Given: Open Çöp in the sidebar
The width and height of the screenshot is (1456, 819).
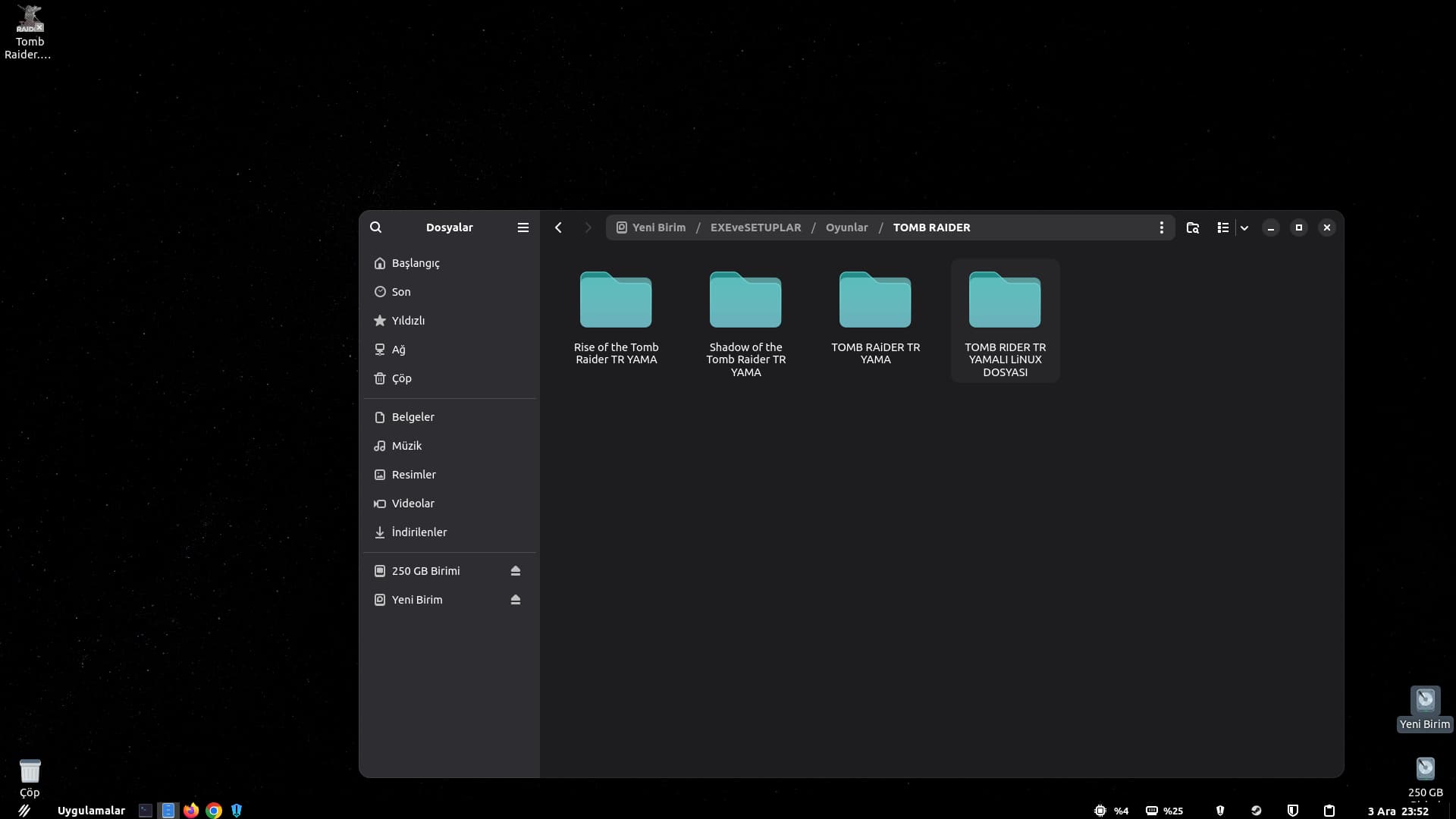Looking at the screenshot, I should pos(401,378).
